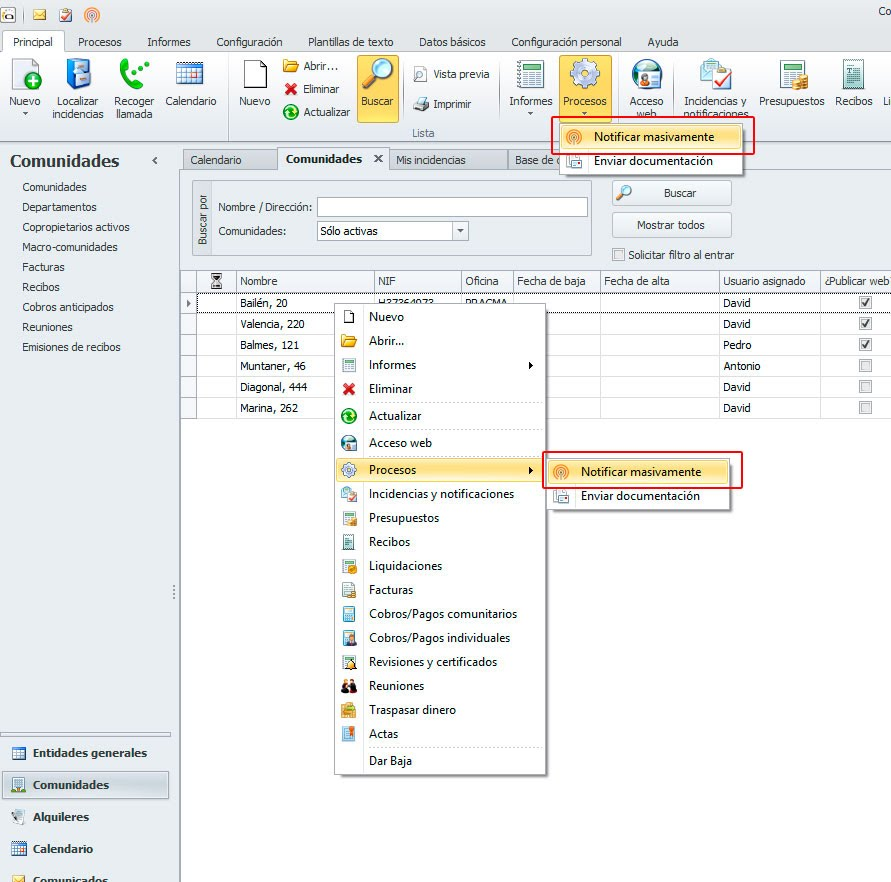Select Liquidaciones in the context menu
891x882 pixels.
click(405, 566)
